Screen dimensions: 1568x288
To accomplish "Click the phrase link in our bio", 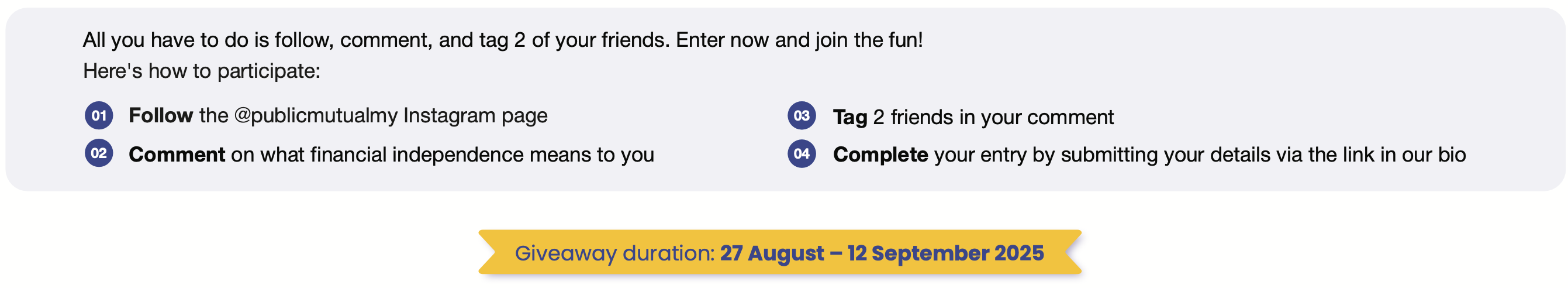I will coord(1404,155).
